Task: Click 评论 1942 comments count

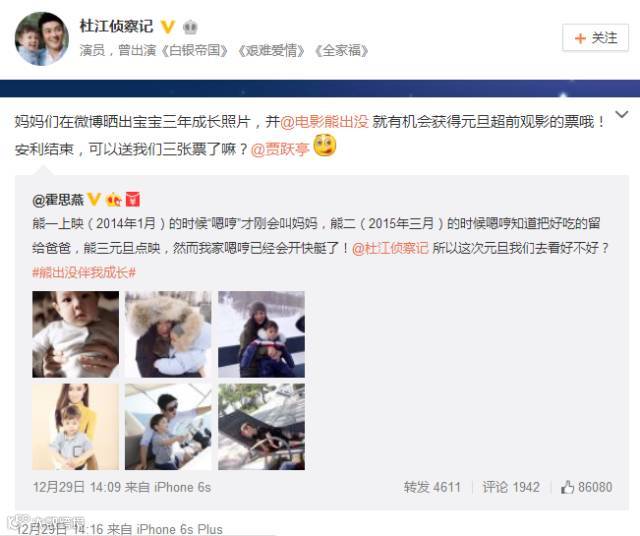Action: (x=511, y=487)
